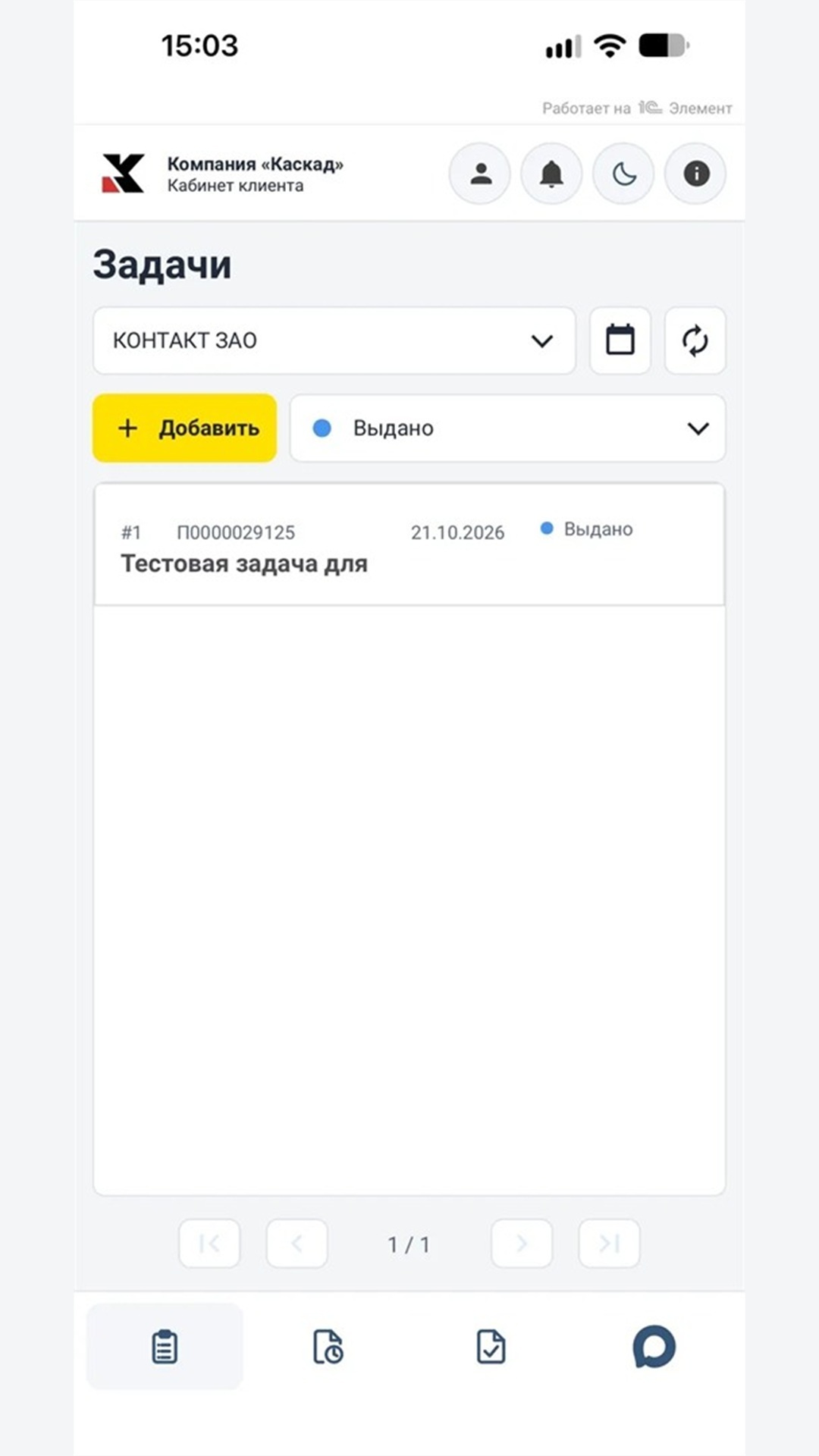The image size is (819, 1456).
Task: Open the info icon in header
Action: (x=695, y=174)
